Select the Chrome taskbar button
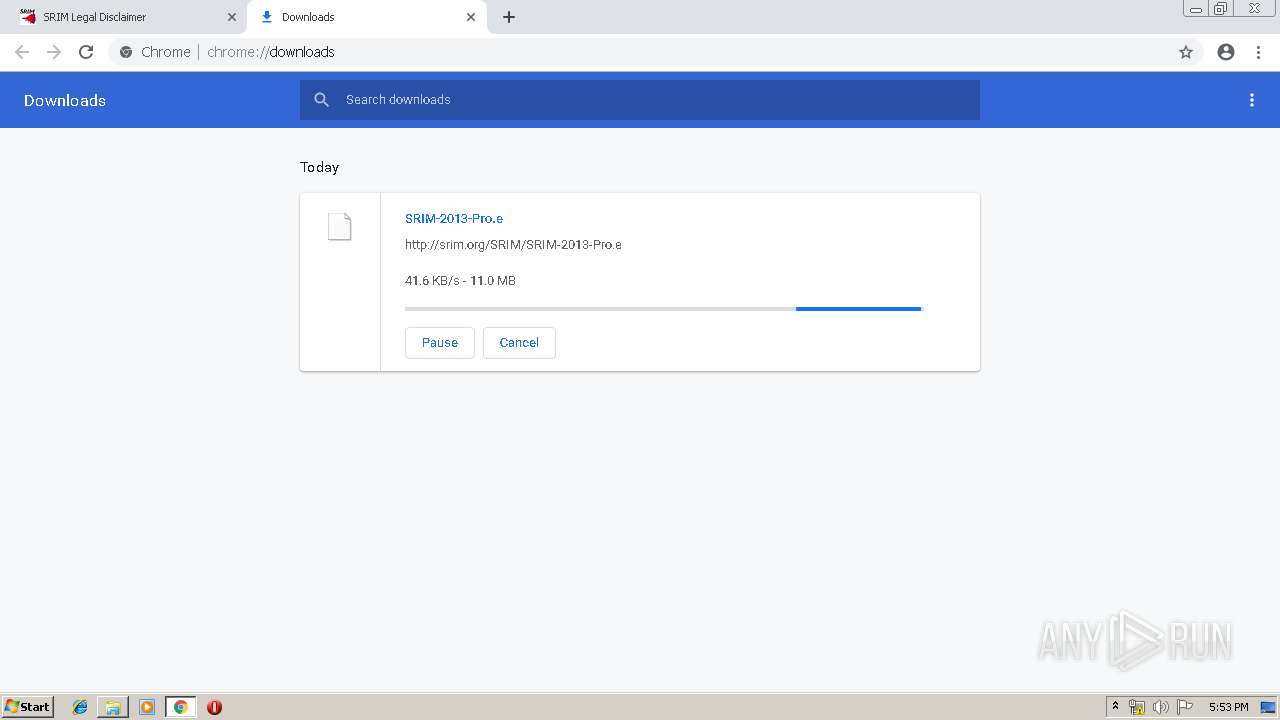The width and height of the screenshot is (1280, 720). [180, 707]
